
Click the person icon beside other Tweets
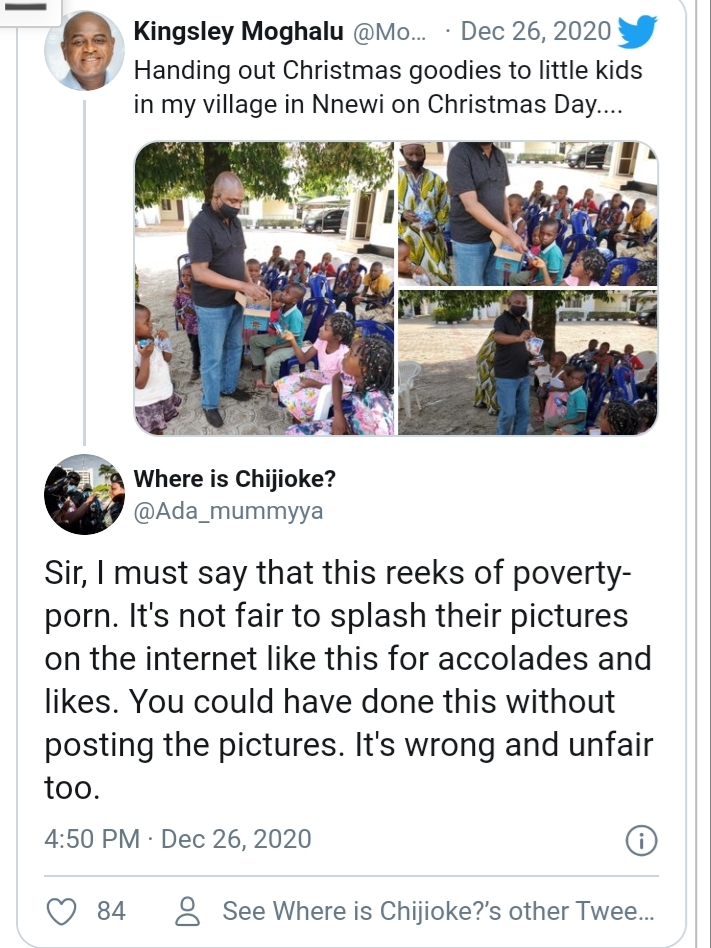pos(187,911)
